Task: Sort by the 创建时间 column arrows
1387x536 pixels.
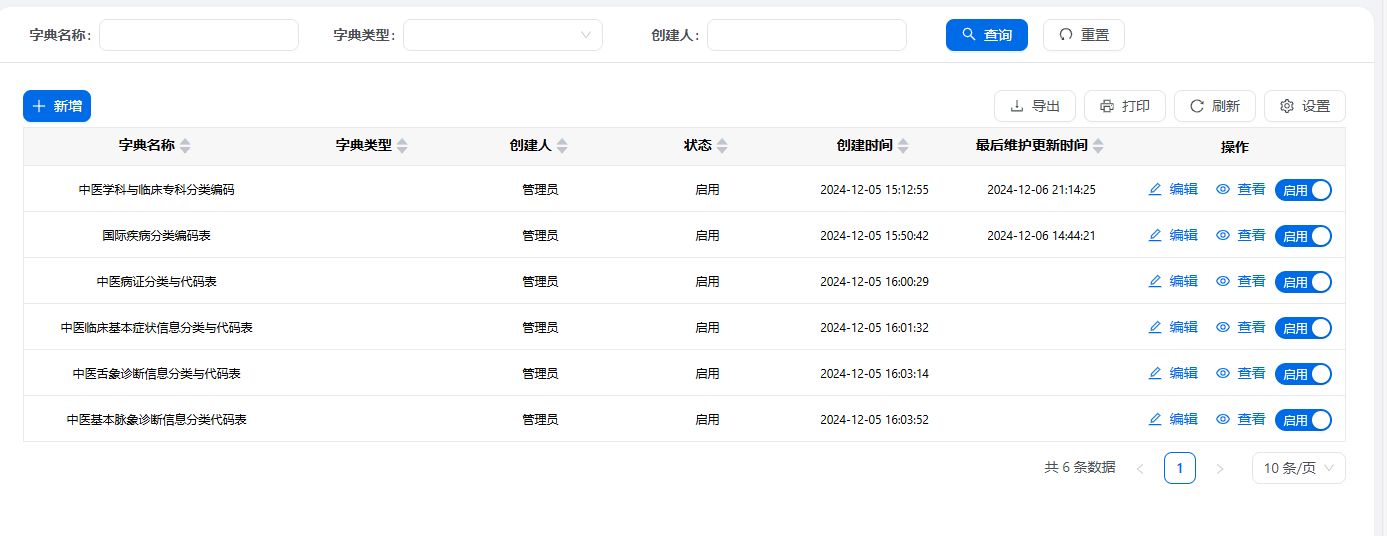Action: (903, 146)
